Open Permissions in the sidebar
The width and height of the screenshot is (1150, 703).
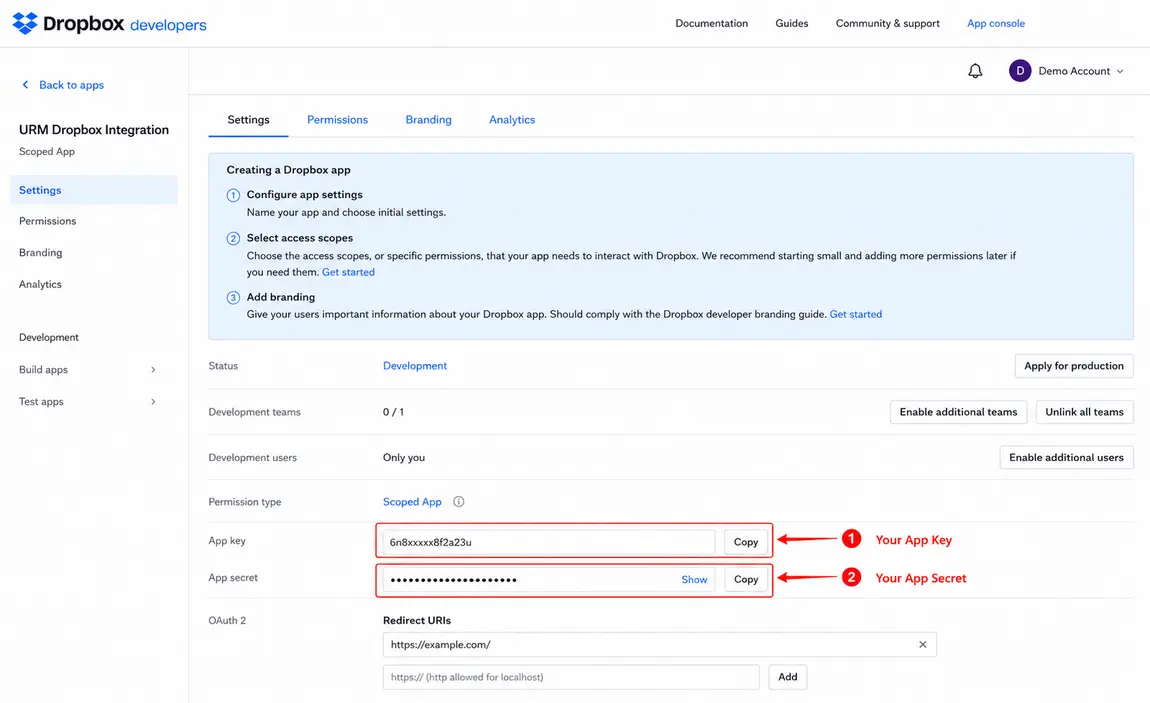48,221
